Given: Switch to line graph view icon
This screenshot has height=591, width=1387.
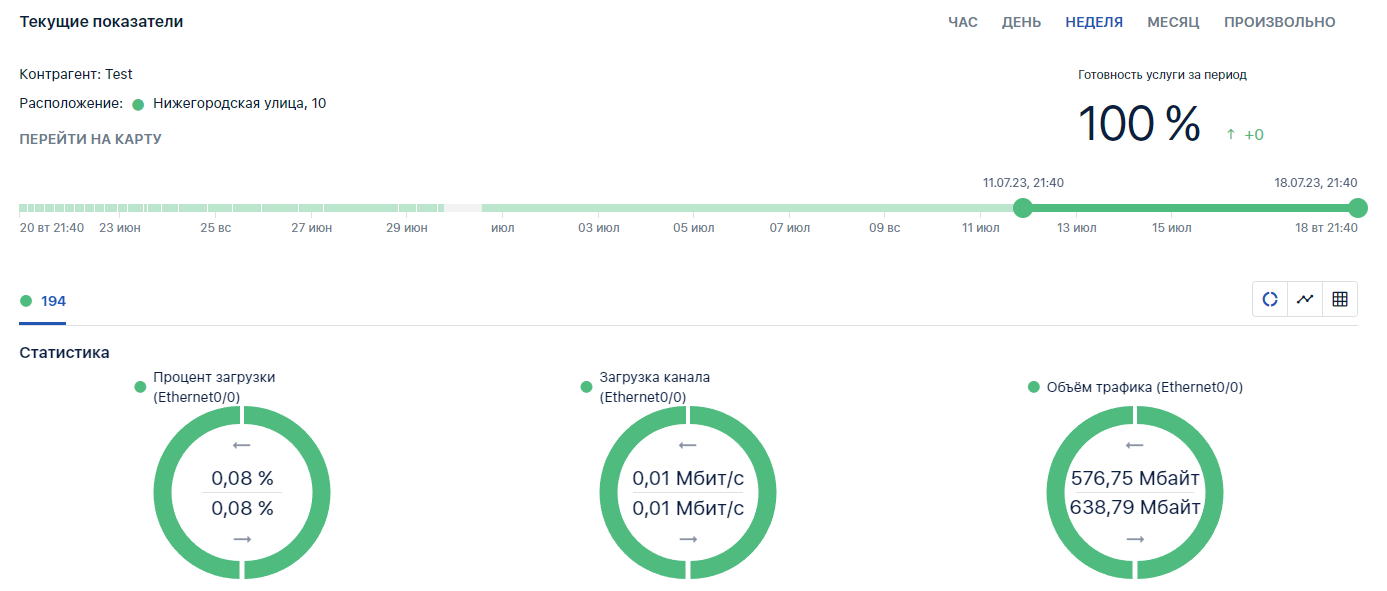Looking at the screenshot, I should (x=1305, y=299).
